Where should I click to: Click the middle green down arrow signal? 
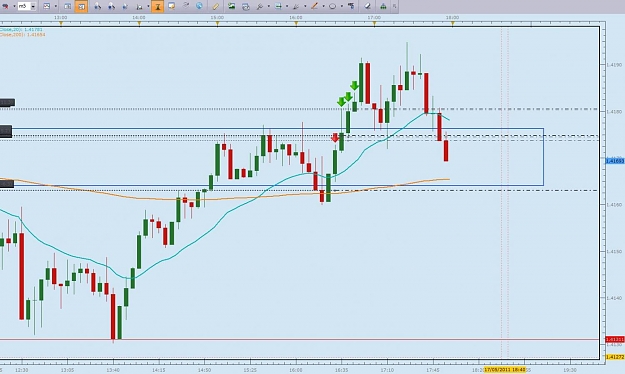click(348, 97)
